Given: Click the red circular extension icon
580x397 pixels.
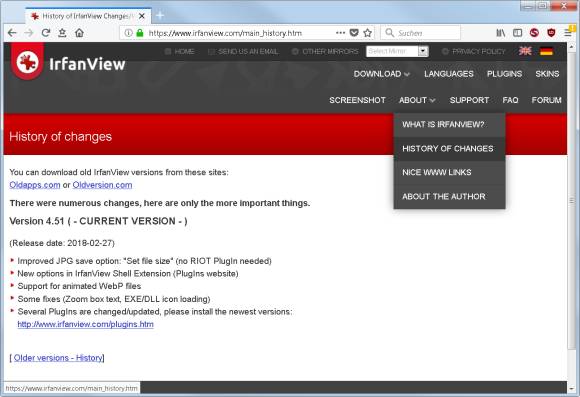Looking at the screenshot, I should coord(534,33).
